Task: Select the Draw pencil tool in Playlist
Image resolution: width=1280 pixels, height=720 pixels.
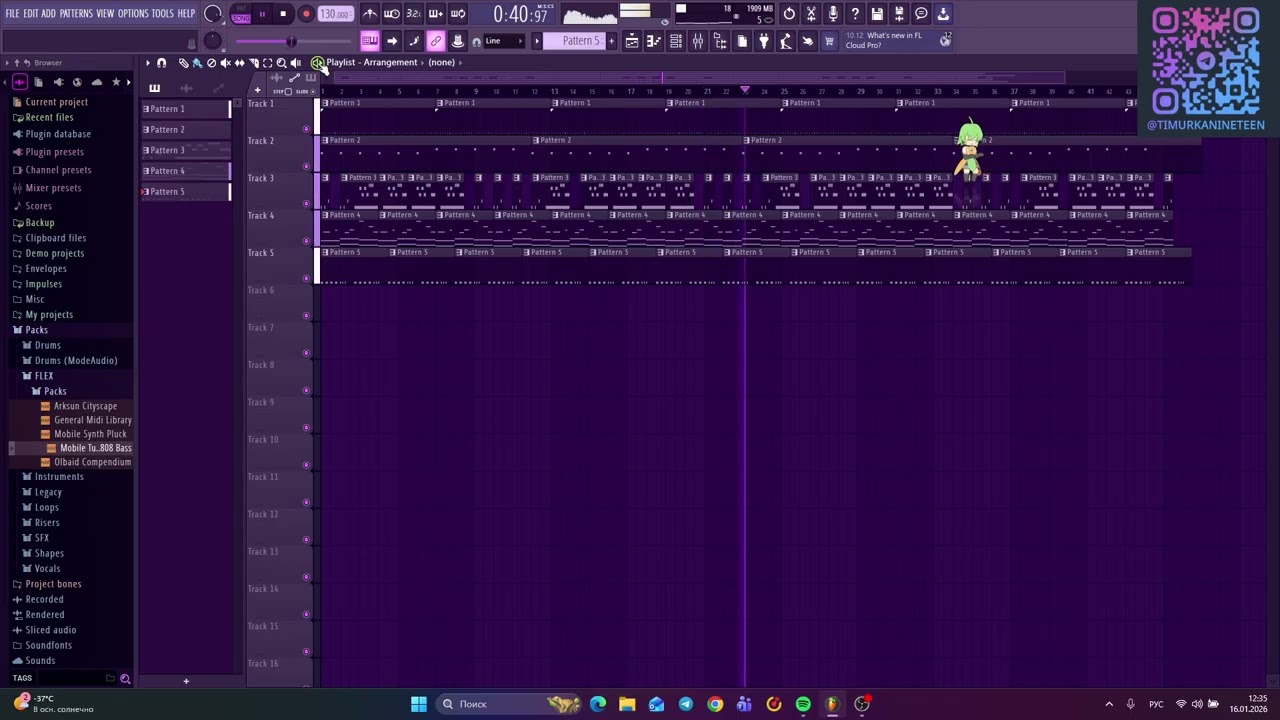Action: 183,63
